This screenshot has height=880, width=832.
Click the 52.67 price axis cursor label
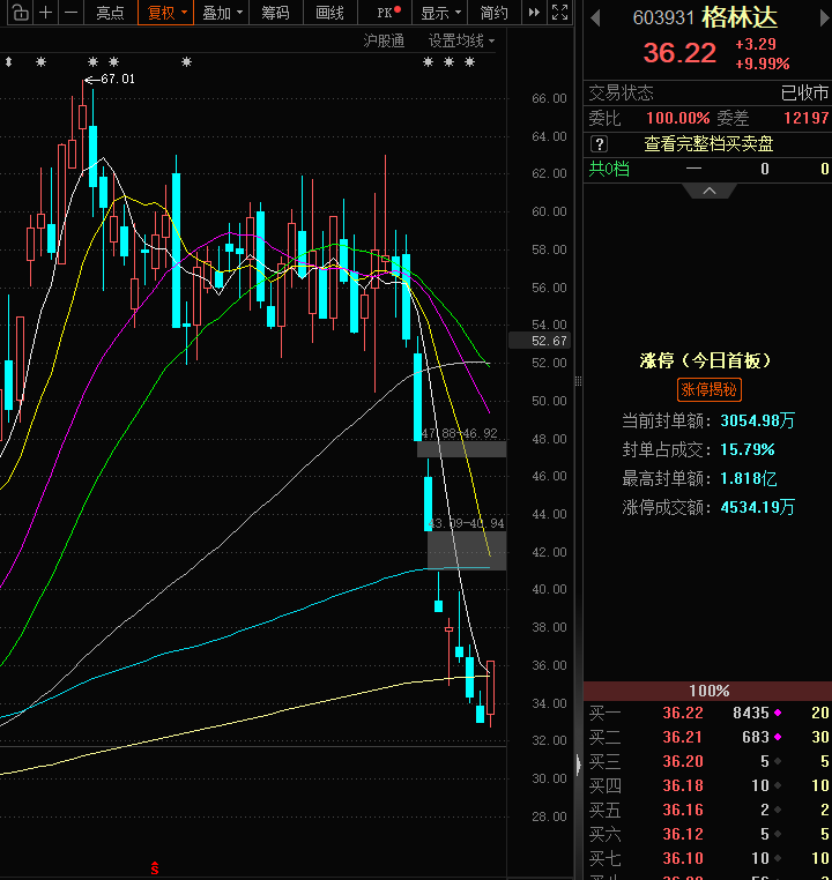click(x=540, y=341)
